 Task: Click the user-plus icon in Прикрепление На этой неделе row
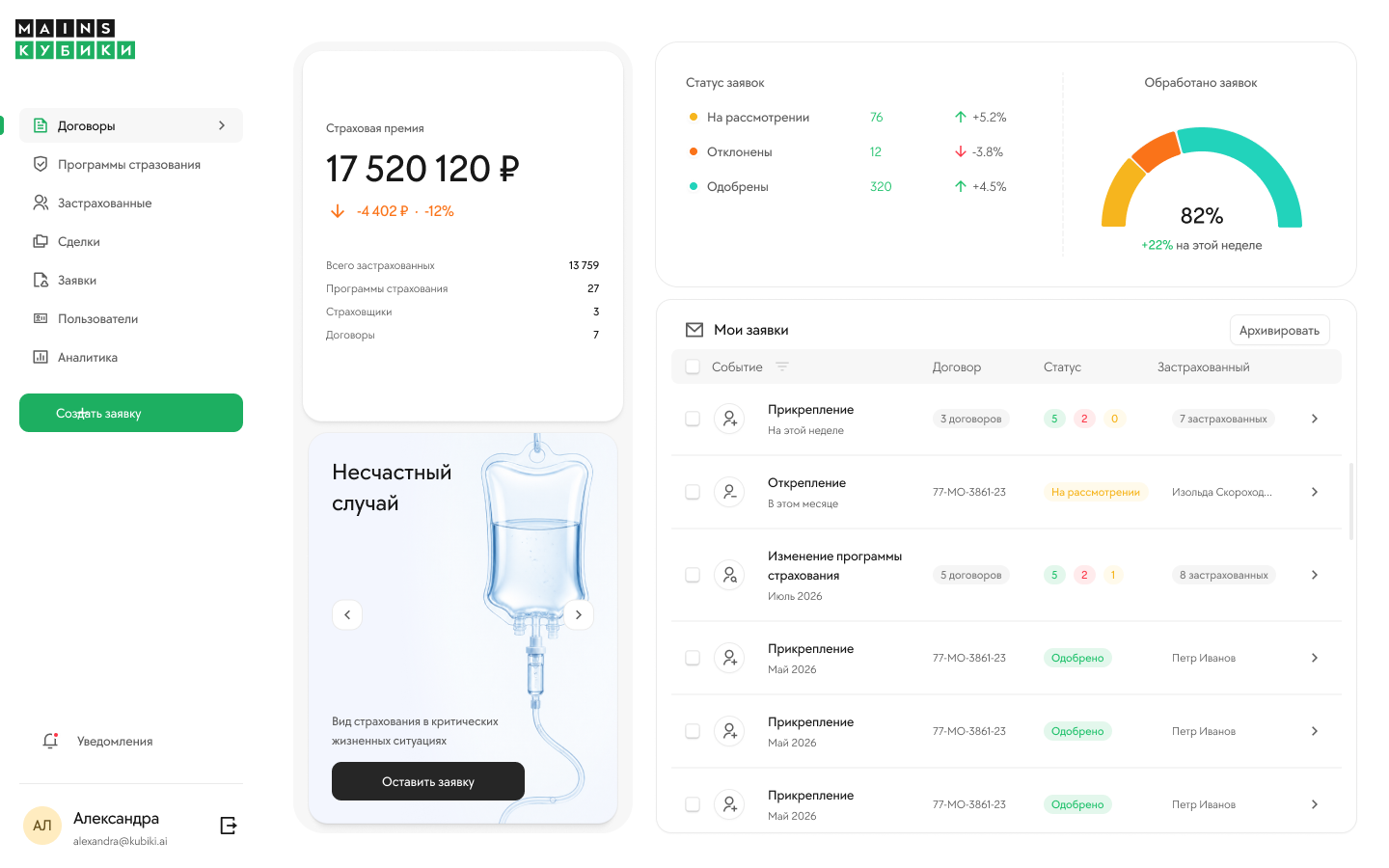[729, 419]
